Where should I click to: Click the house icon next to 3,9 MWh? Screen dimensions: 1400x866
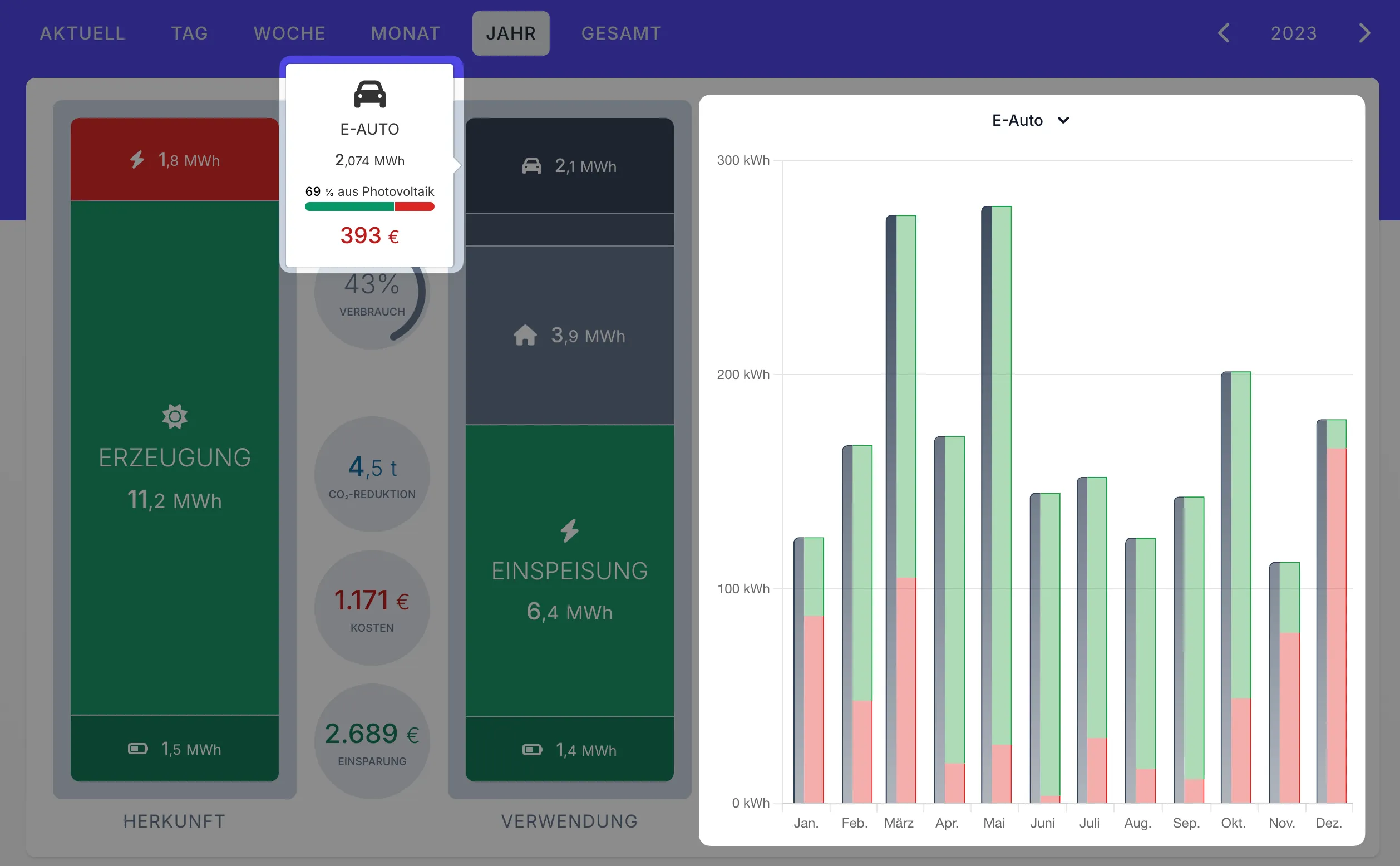[525, 335]
